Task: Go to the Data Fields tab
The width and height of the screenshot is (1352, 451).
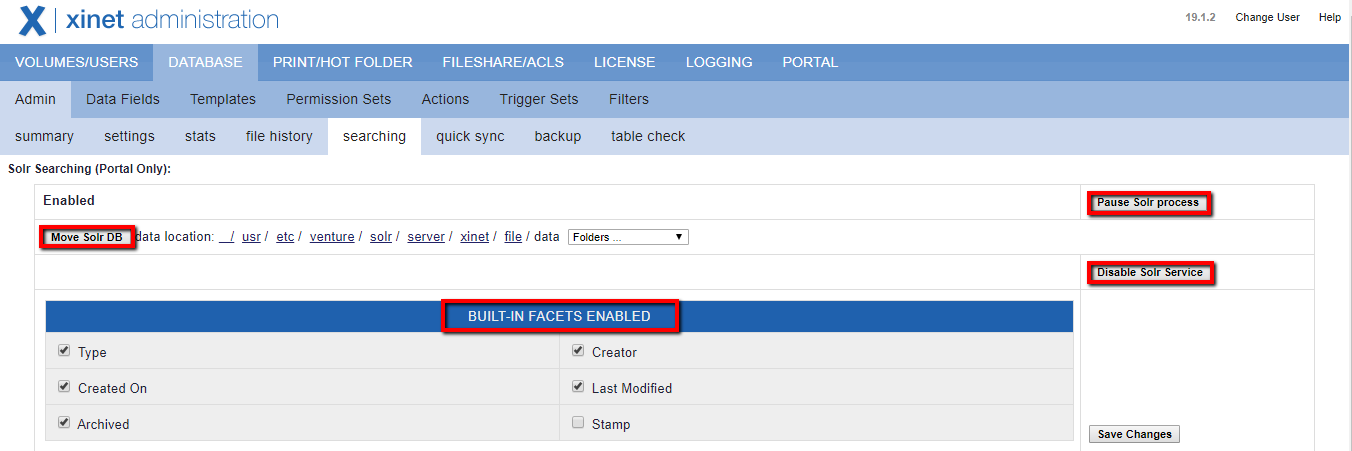Action: pos(123,99)
